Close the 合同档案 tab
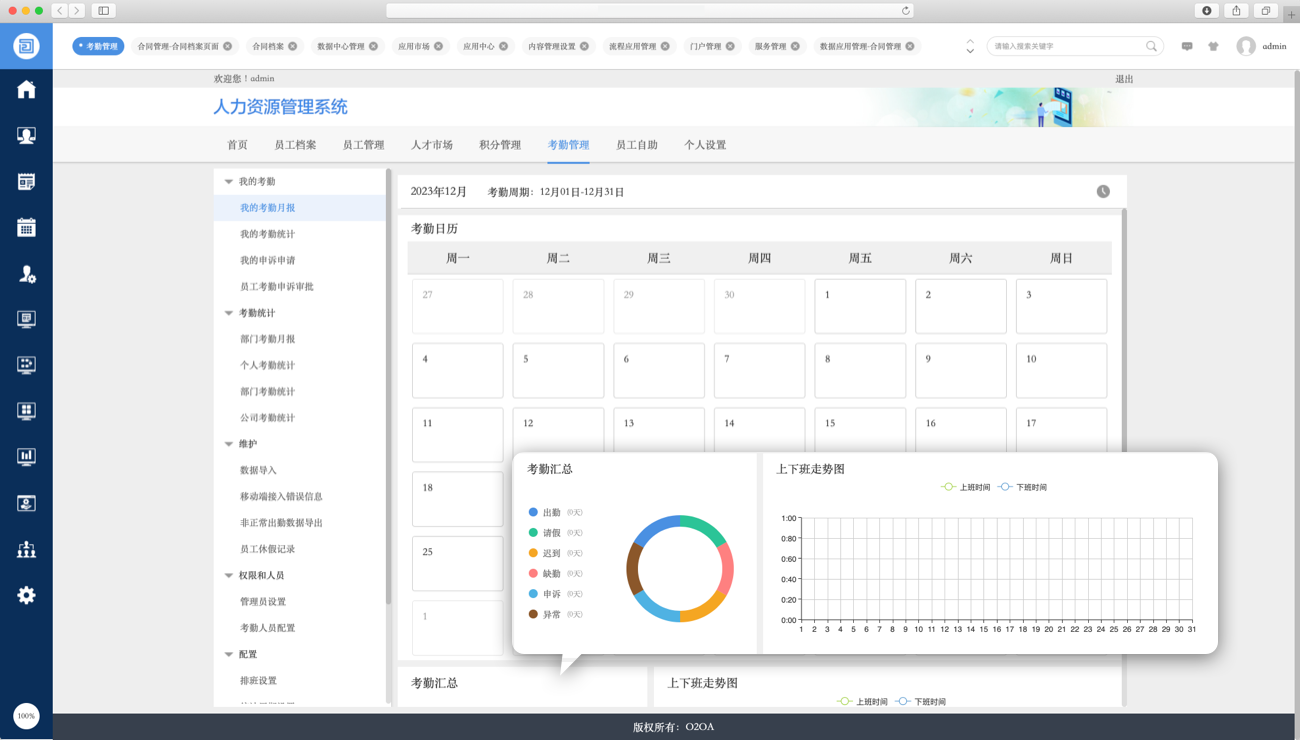Image resolution: width=1300 pixels, height=740 pixels. [293, 46]
